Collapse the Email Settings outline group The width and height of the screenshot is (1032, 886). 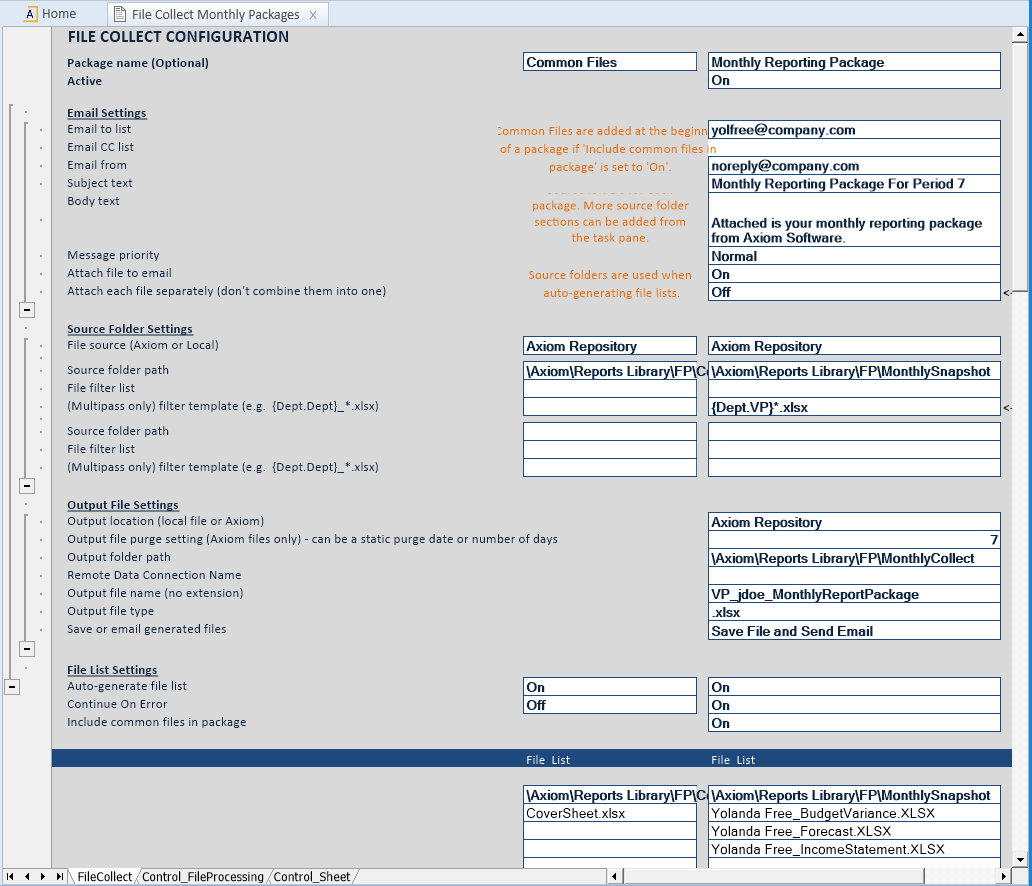click(x=28, y=311)
